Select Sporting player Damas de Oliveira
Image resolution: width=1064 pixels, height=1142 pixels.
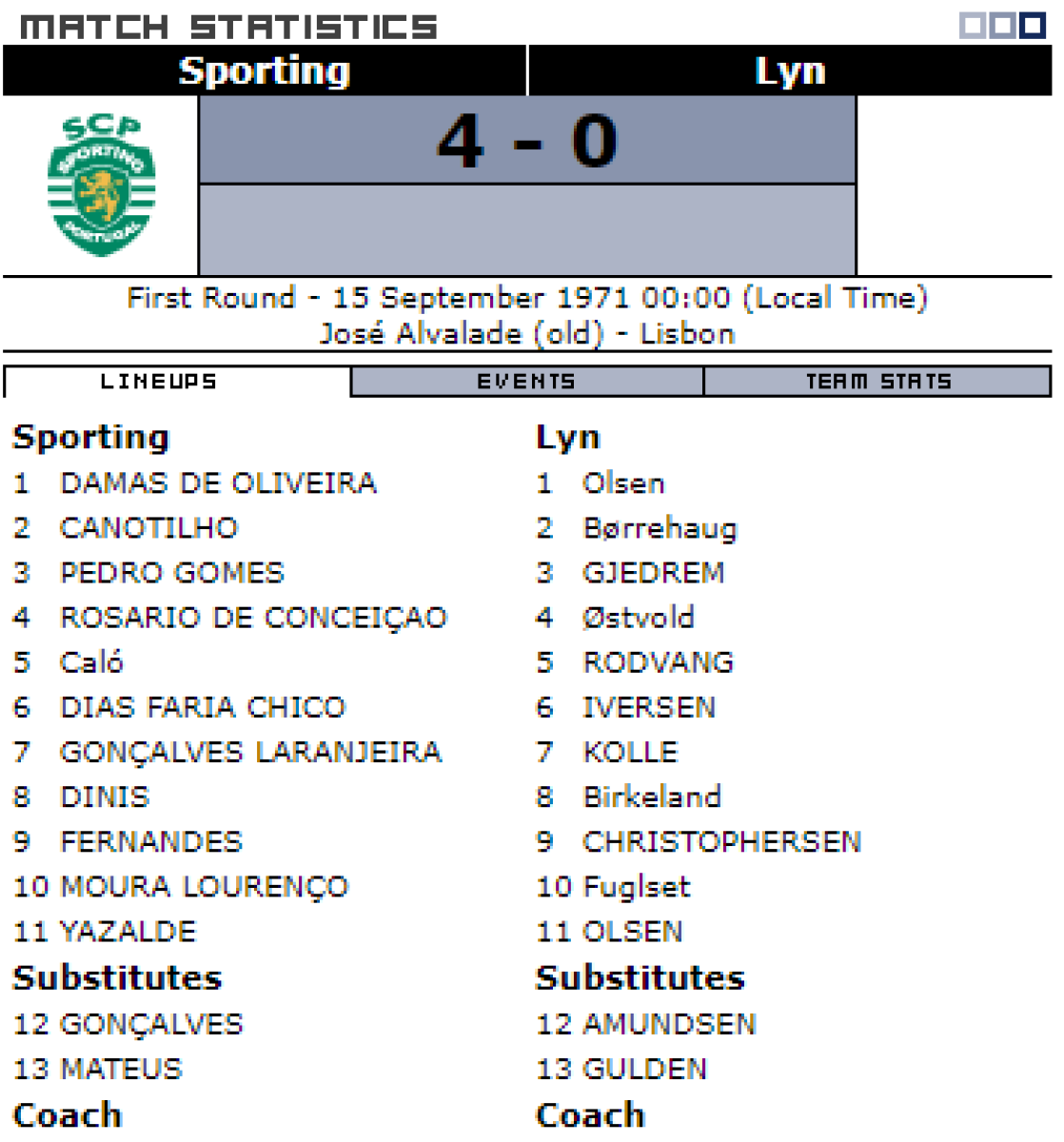(218, 483)
